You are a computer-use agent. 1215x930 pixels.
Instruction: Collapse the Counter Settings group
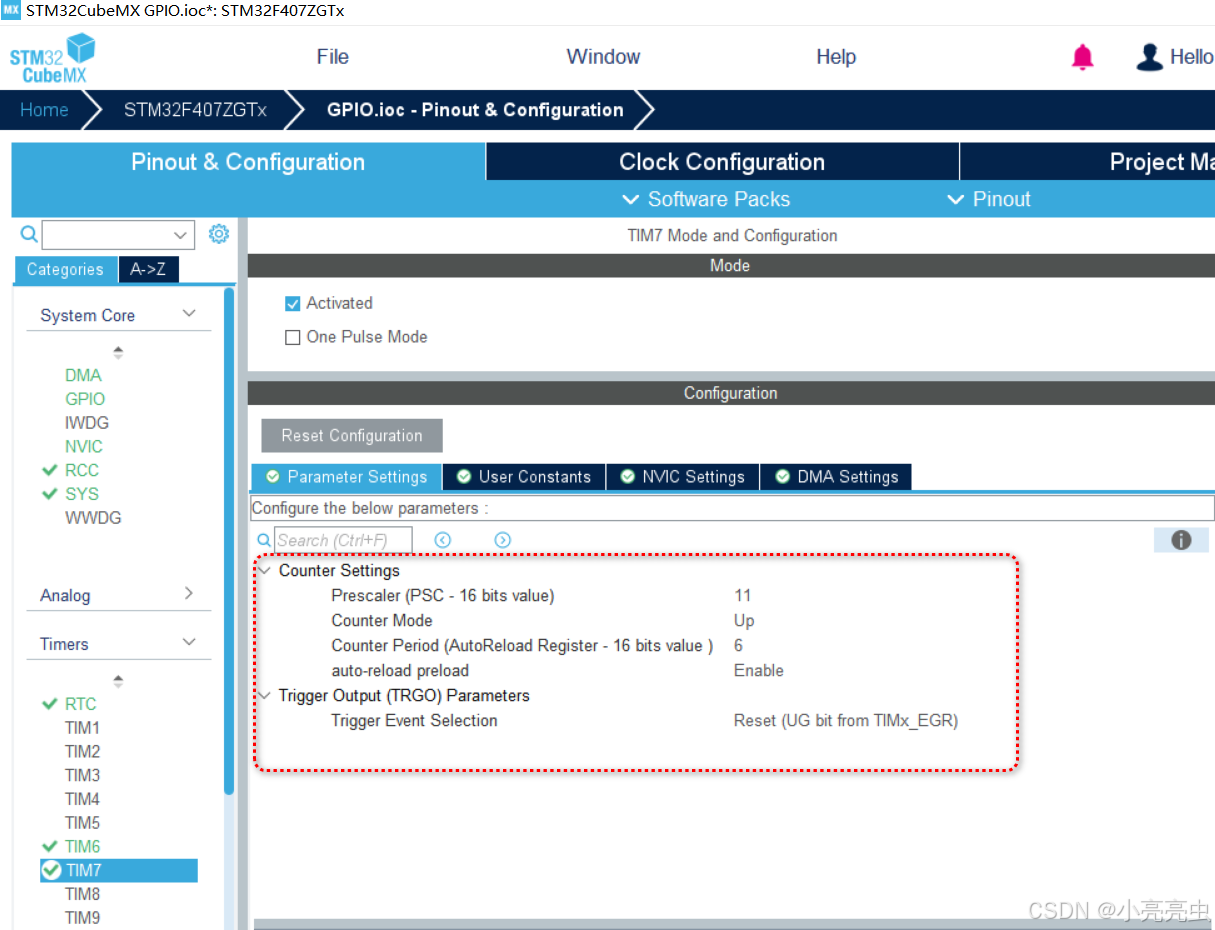coord(264,570)
